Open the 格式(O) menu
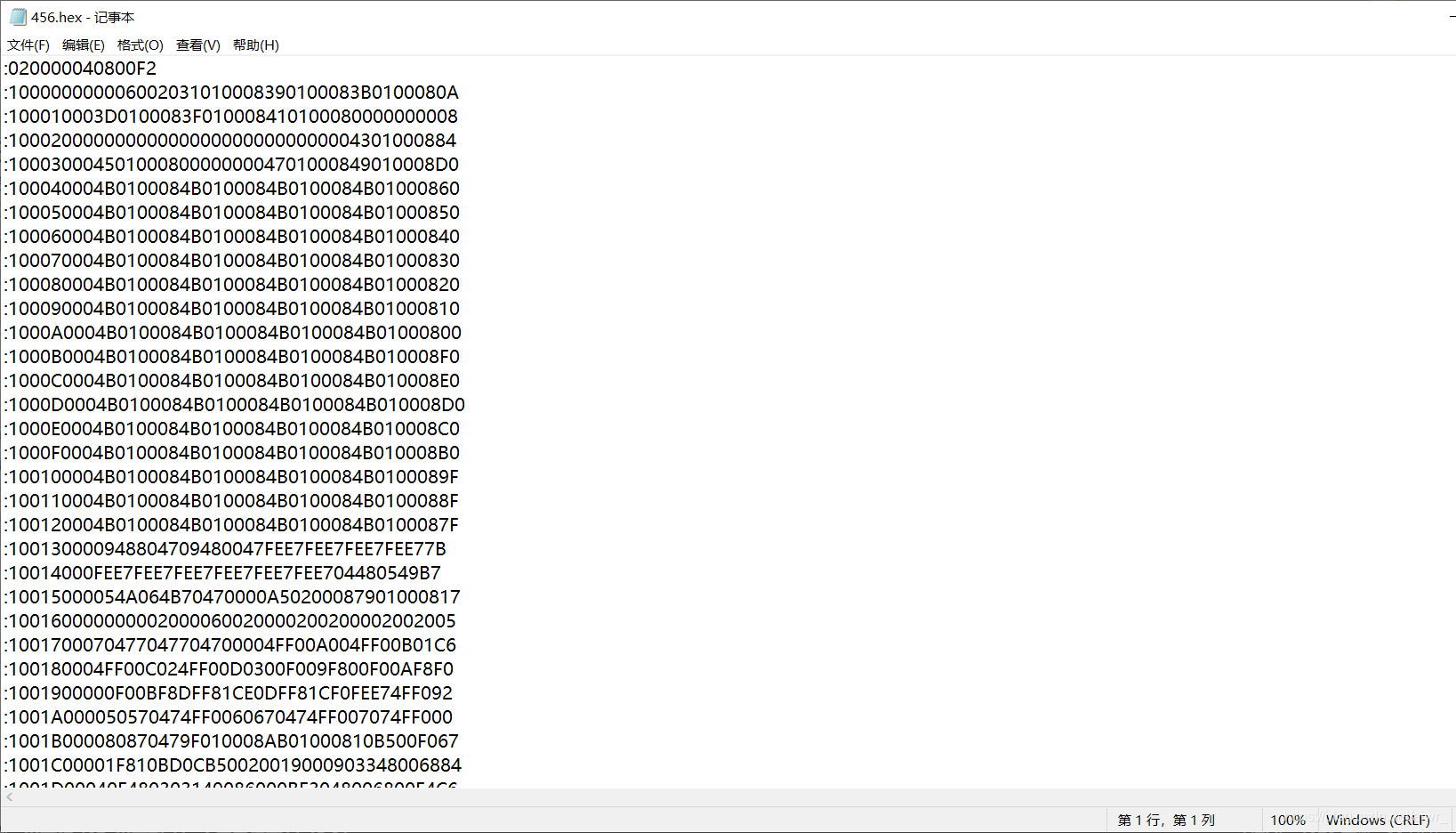1456x833 pixels. [141, 45]
